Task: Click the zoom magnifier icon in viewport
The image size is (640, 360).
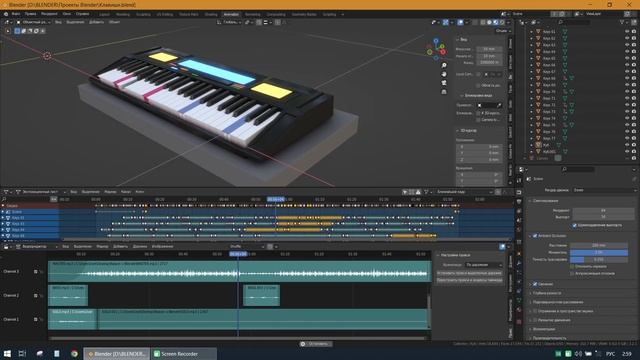Action: [x=444, y=65]
